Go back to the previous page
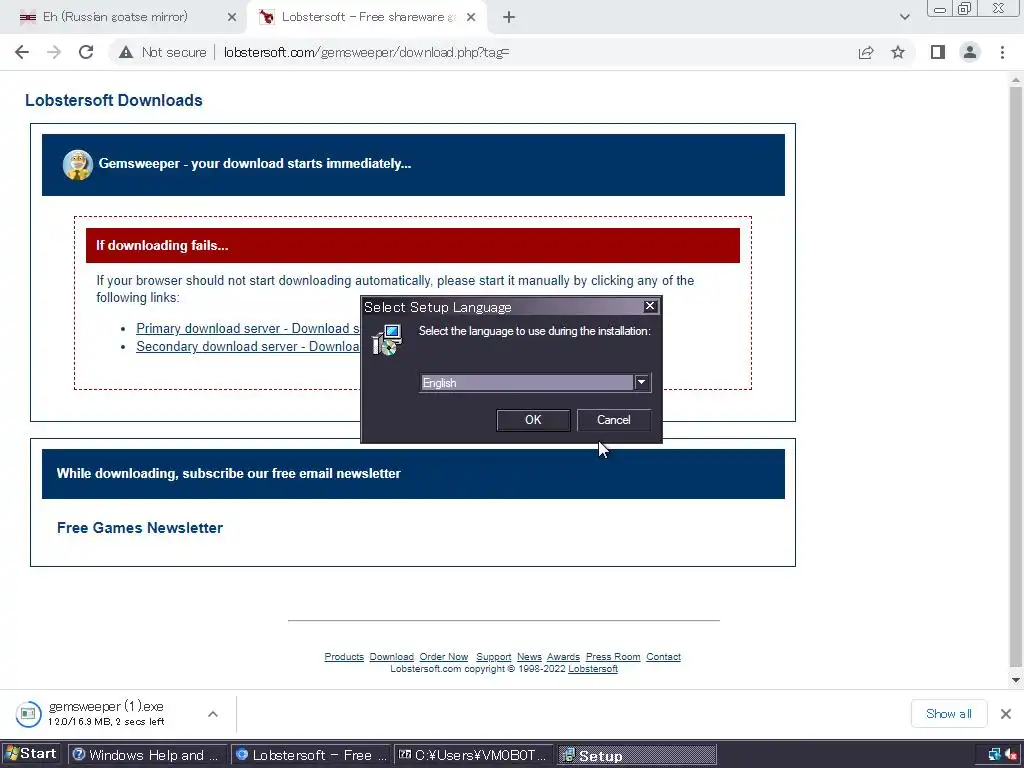Screen dimensions: 1024x768 [22, 52]
